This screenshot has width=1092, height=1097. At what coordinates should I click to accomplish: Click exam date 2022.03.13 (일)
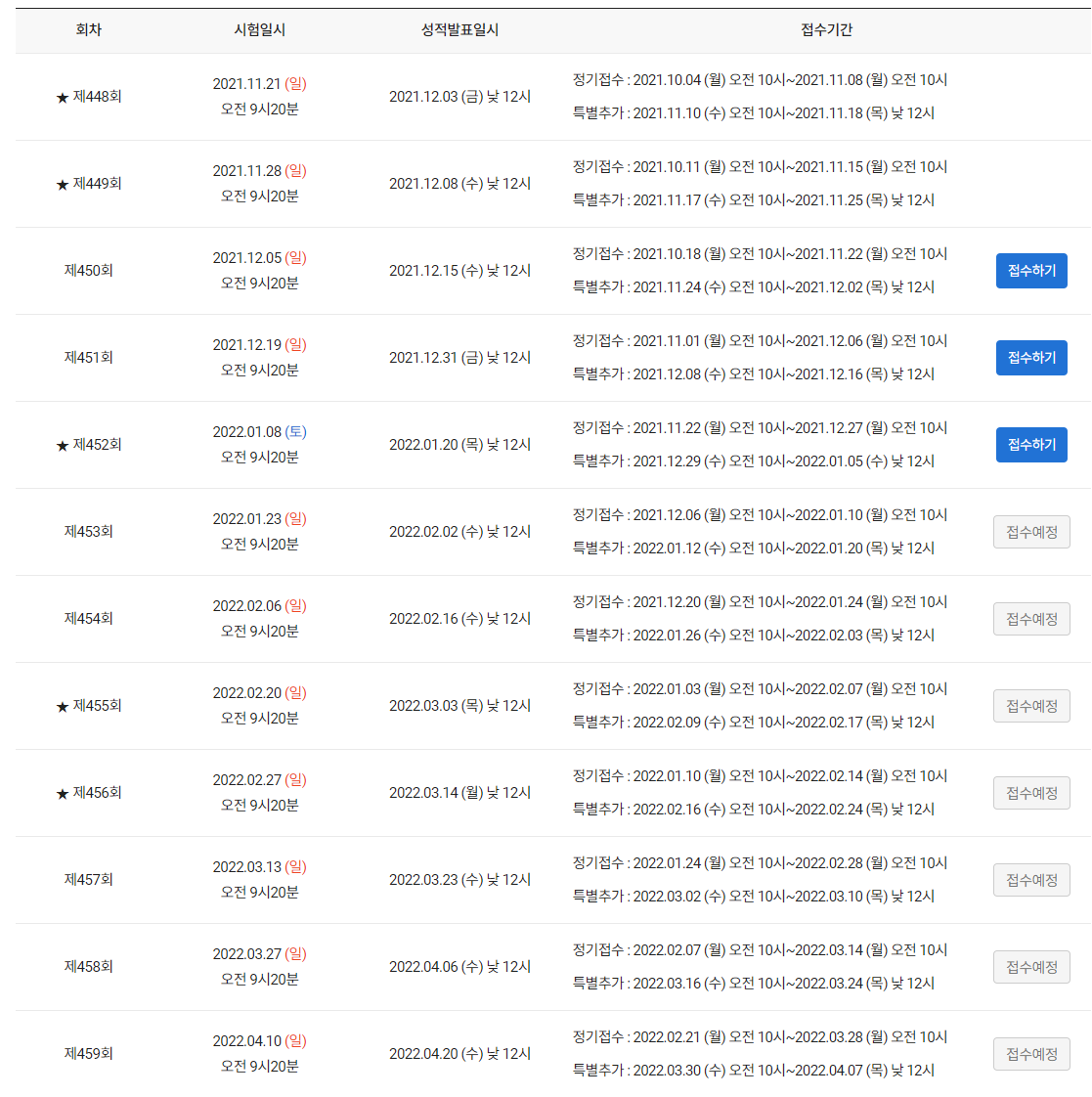point(259,867)
